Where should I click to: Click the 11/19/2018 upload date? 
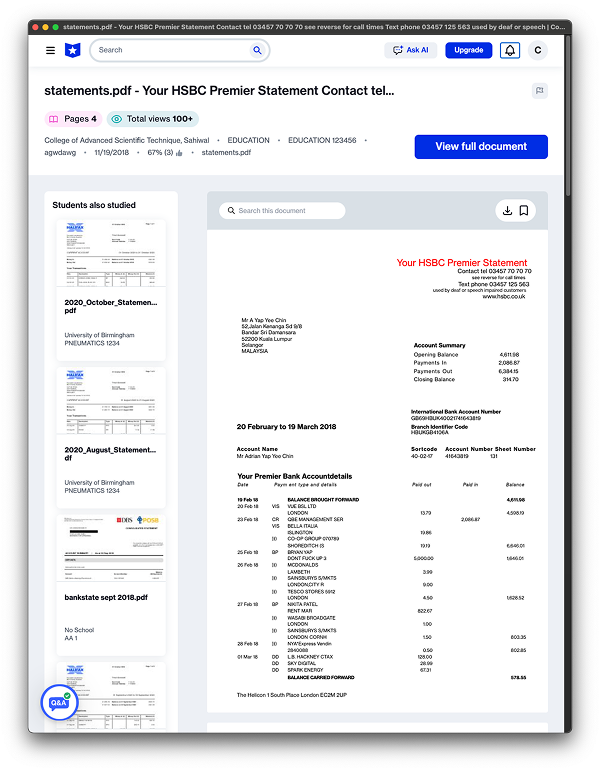pos(112,152)
